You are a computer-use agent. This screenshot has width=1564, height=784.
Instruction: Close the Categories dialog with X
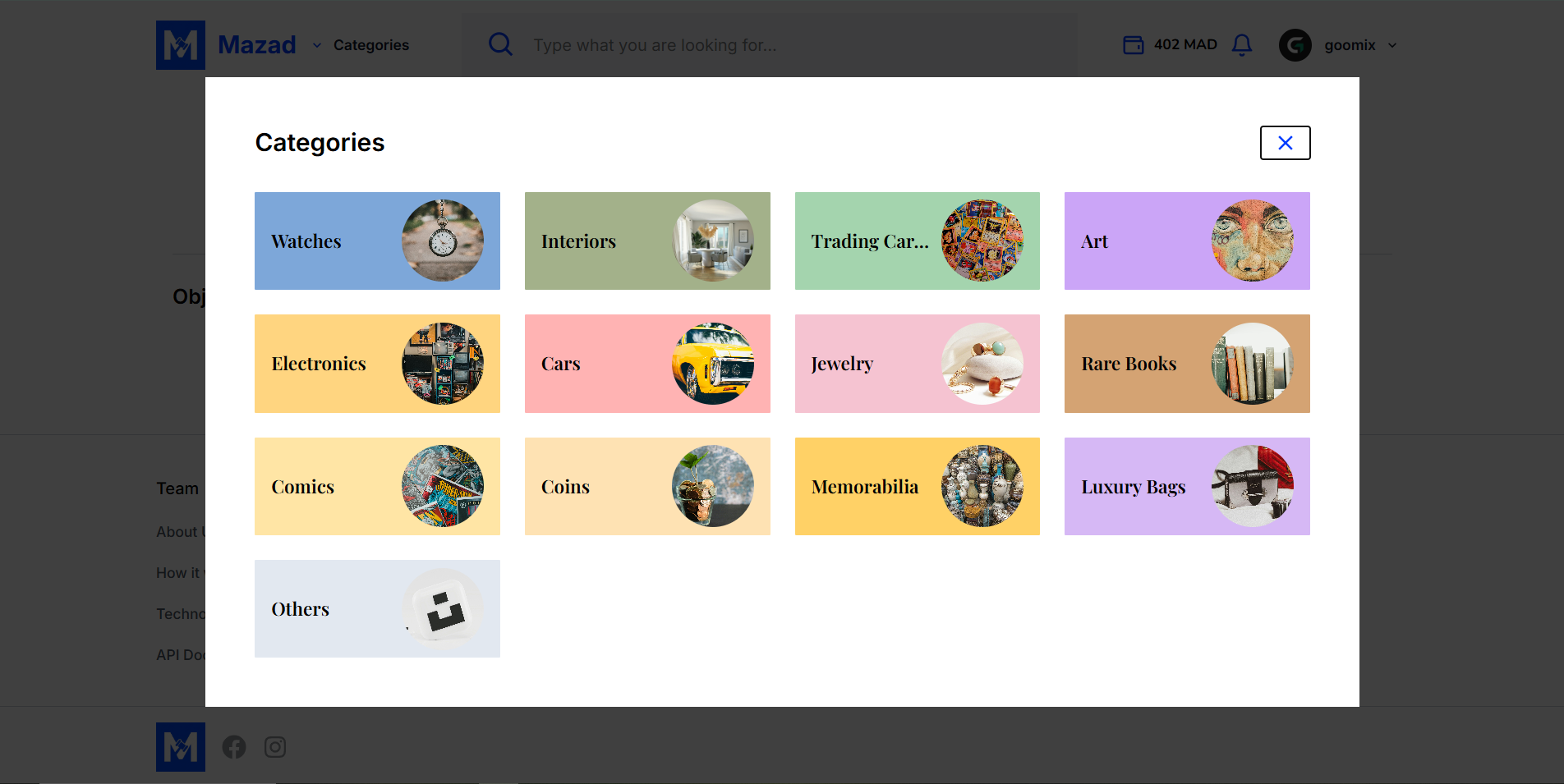[1285, 143]
